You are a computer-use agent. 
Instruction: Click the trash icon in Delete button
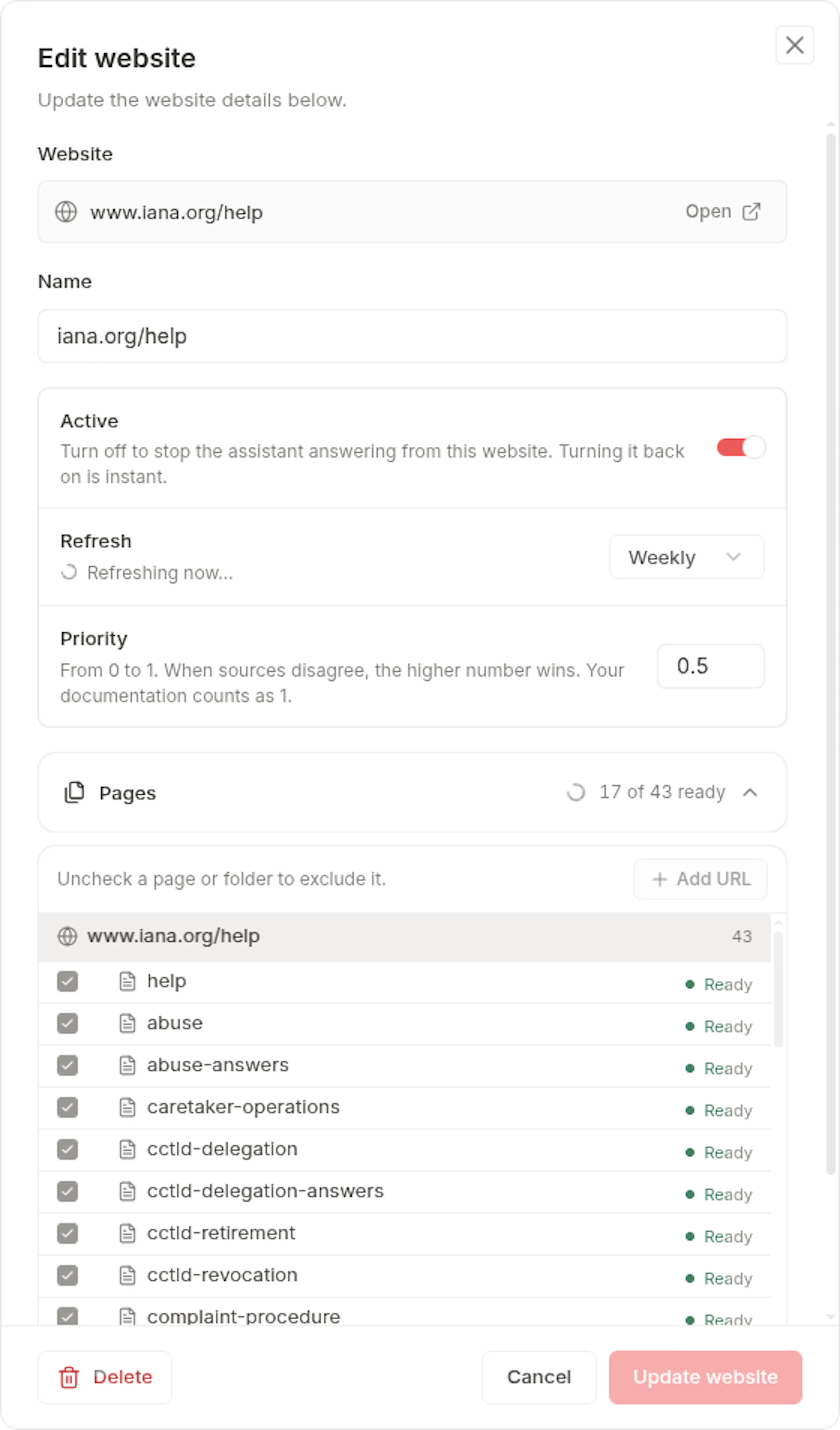(x=69, y=1377)
